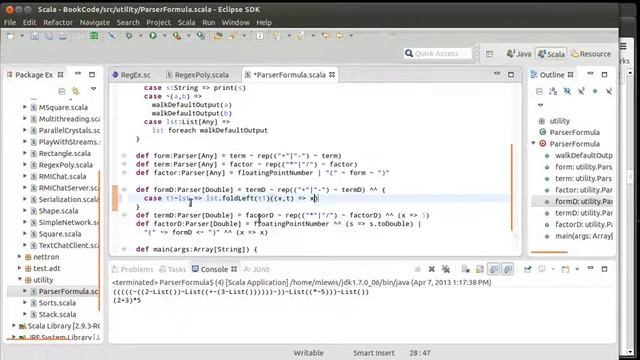The image size is (640, 360).
Task: Click the Save All icon in toolbar
Action: [x=49, y=36]
